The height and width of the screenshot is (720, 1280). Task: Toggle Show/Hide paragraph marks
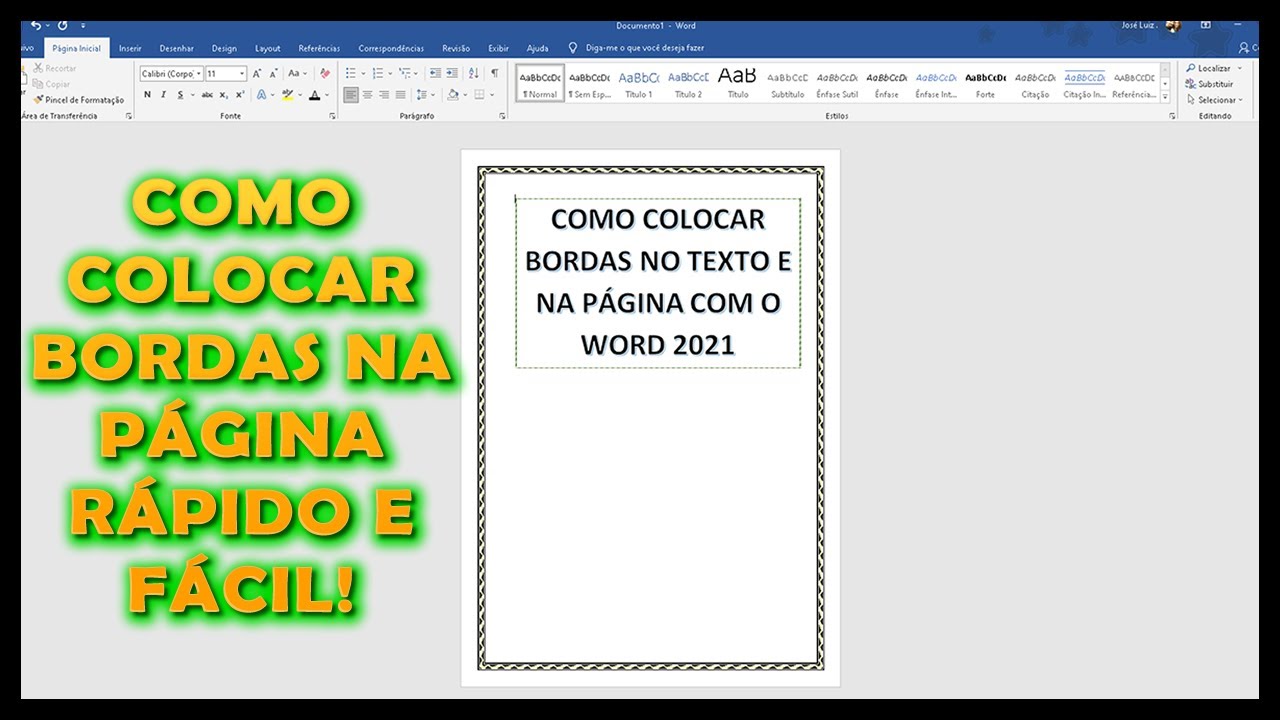495,73
